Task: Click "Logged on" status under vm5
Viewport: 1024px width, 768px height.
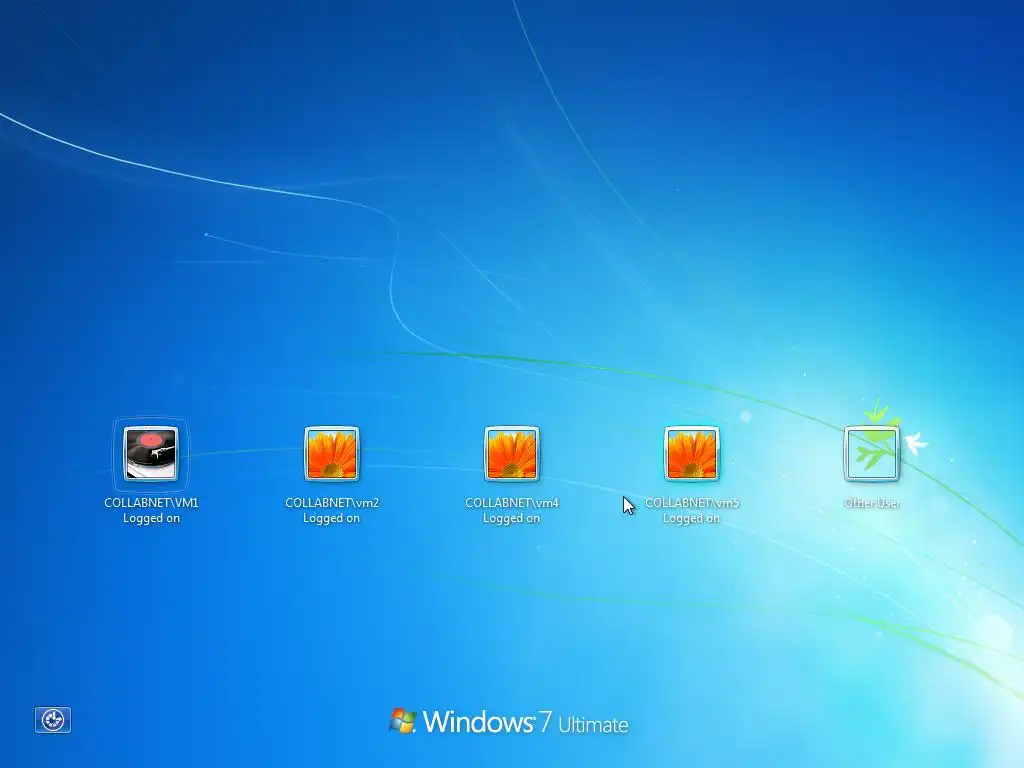Action: coord(692,519)
